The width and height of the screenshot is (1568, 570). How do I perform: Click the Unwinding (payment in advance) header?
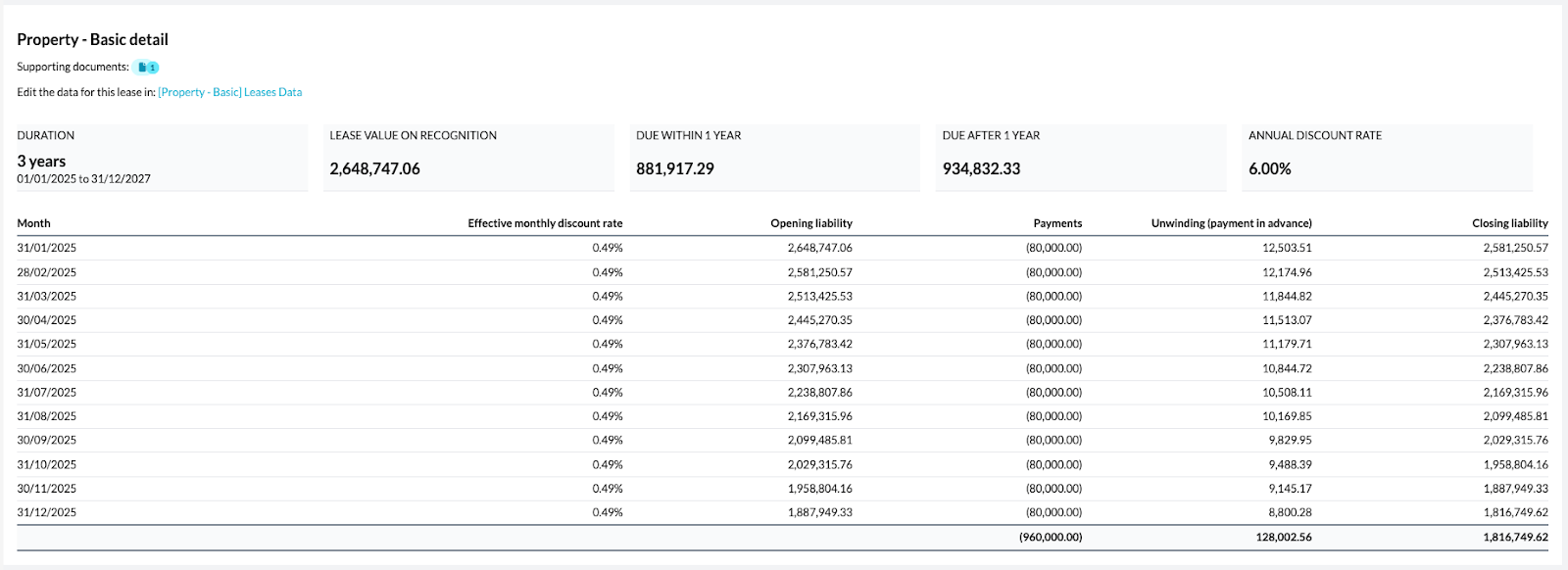click(1231, 223)
